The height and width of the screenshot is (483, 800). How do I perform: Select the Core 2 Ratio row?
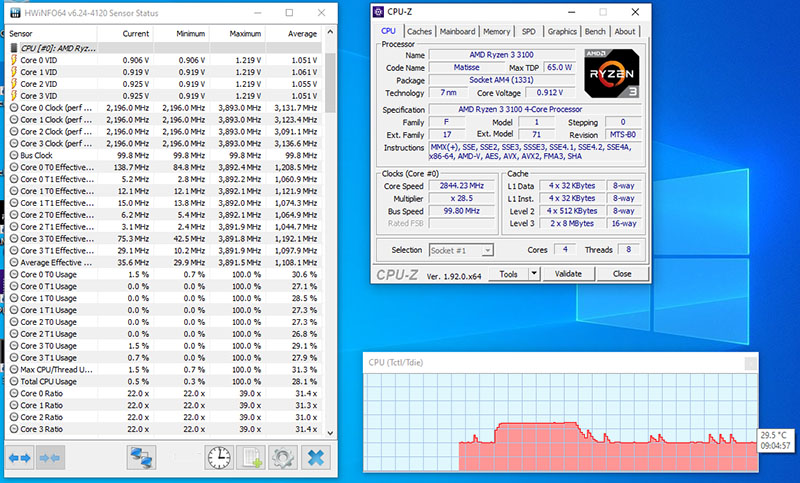[x=164, y=417]
